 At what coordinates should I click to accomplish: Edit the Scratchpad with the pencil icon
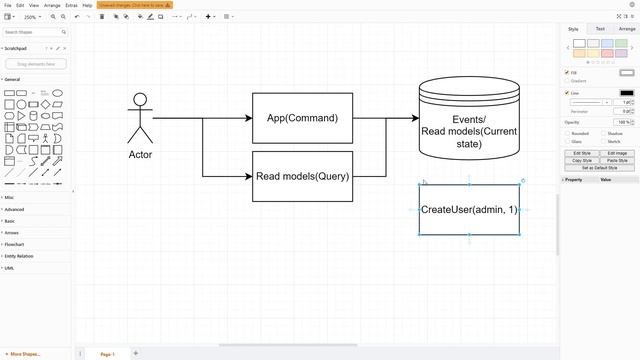point(58,48)
